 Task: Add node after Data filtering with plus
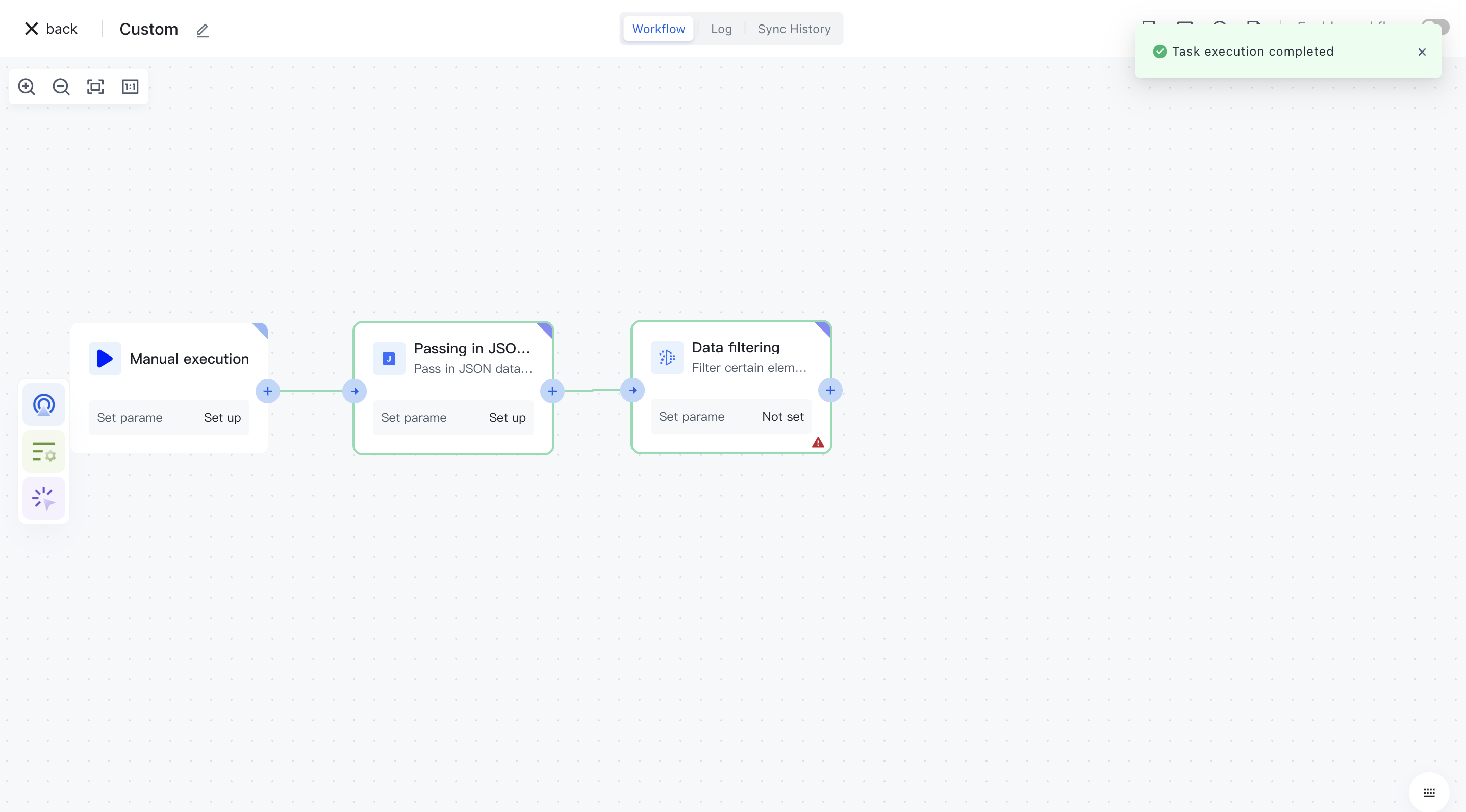click(x=830, y=390)
